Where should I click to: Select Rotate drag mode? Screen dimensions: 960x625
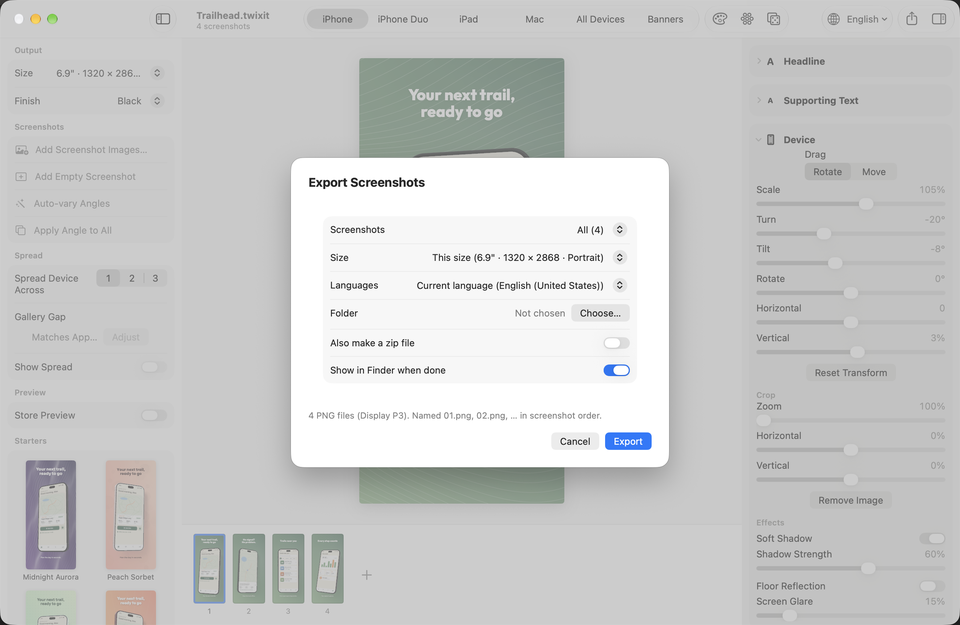(827, 171)
